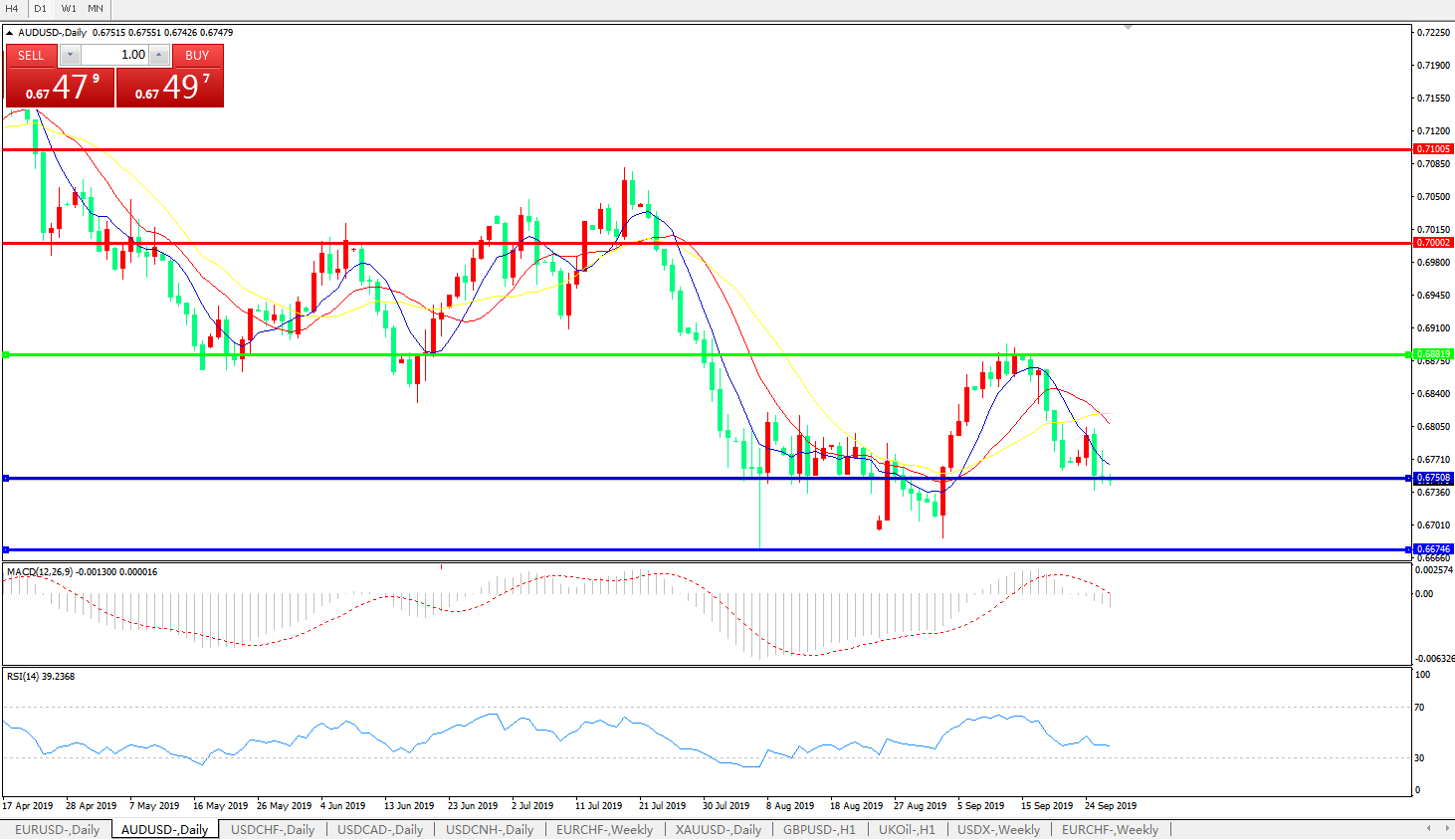1455x840 pixels.
Task: Increase lot volume with up arrow
Action: [x=159, y=55]
